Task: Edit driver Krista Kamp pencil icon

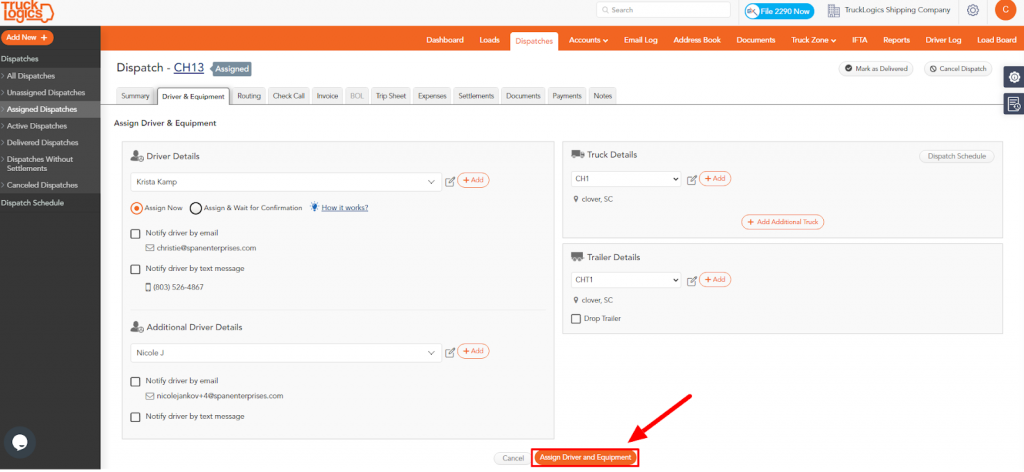Action: click(x=450, y=181)
